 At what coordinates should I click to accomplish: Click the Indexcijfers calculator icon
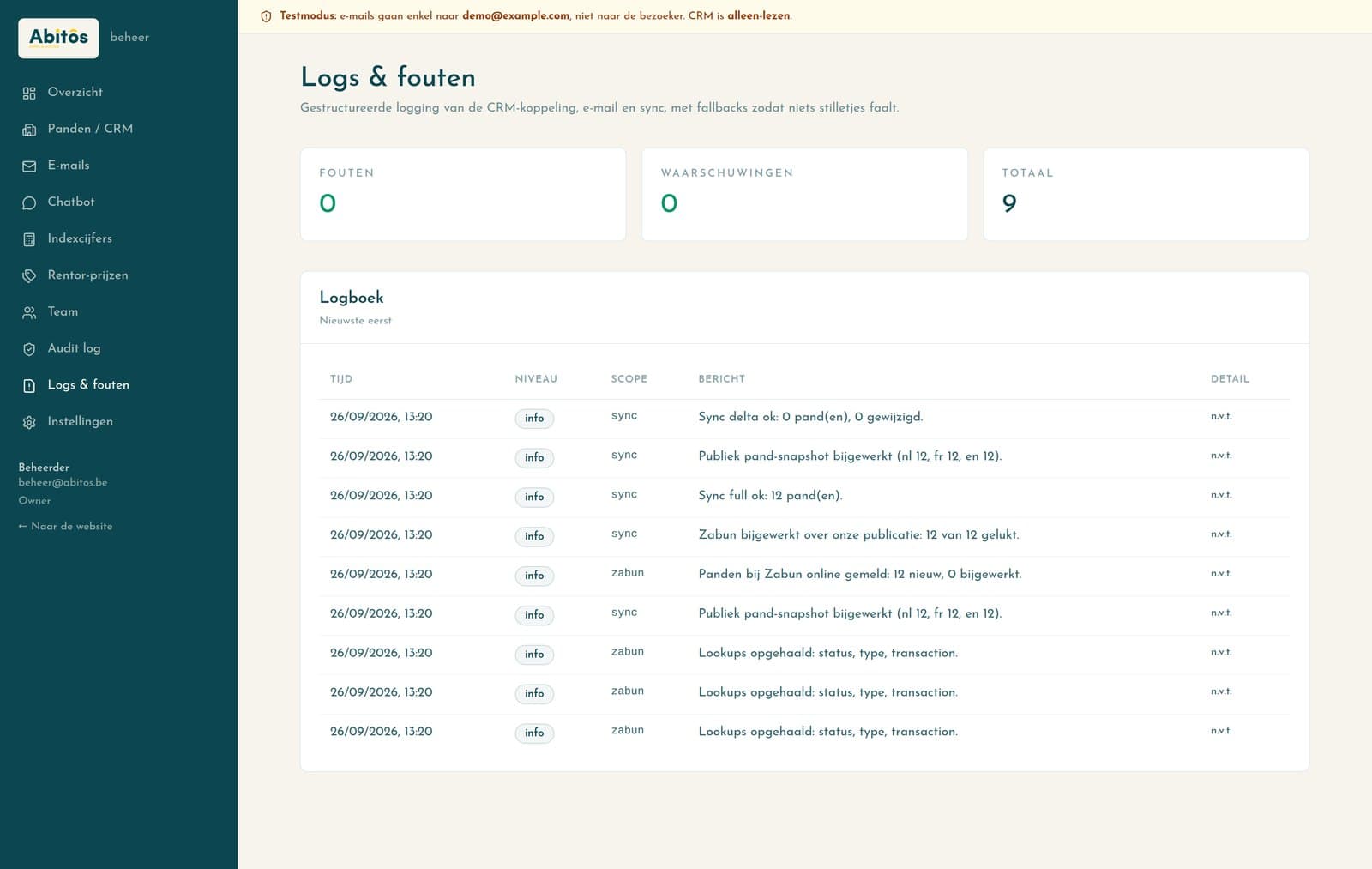coord(29,239)
